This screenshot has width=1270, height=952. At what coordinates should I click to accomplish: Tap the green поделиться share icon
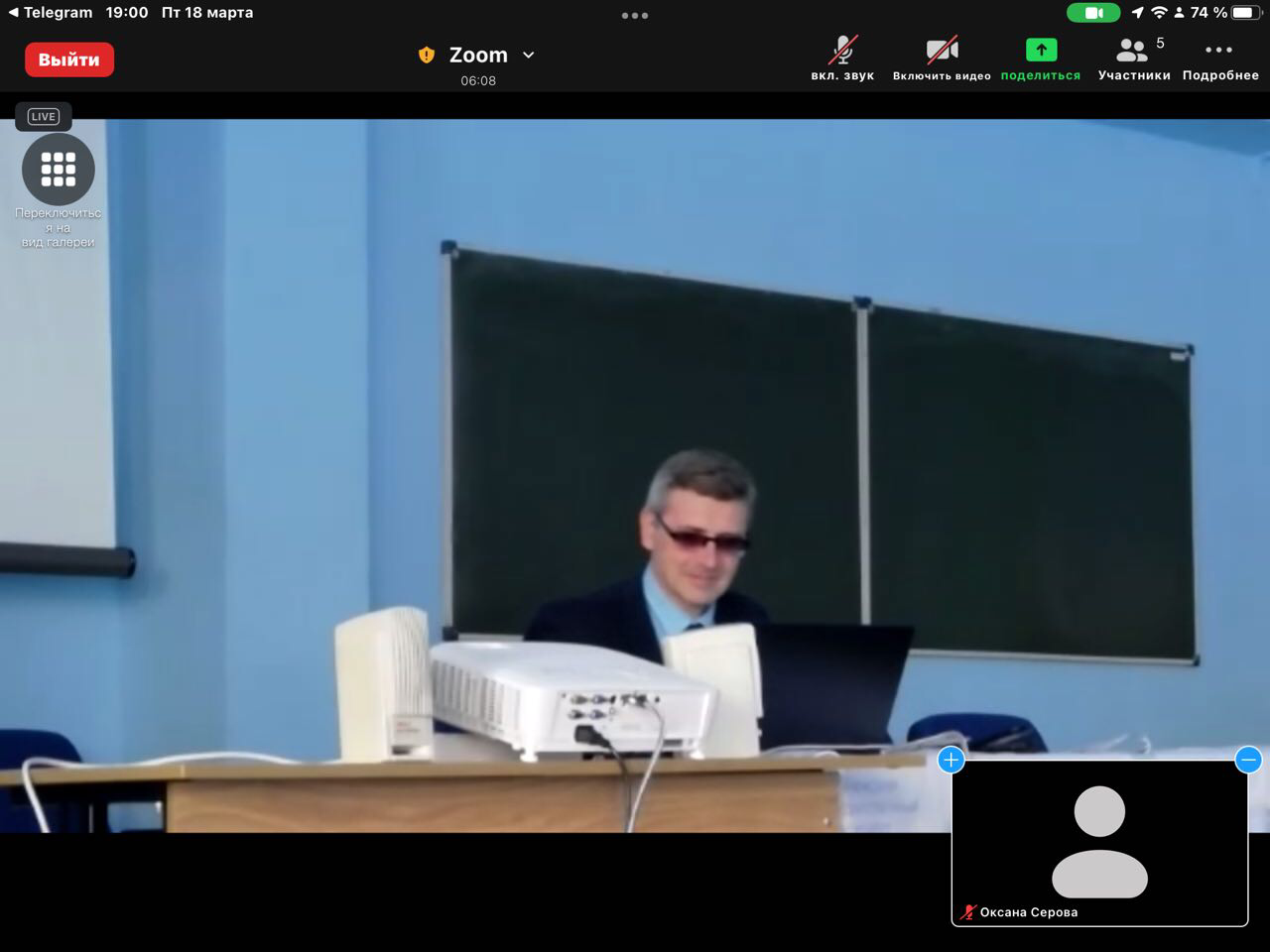click(1041, 52)
